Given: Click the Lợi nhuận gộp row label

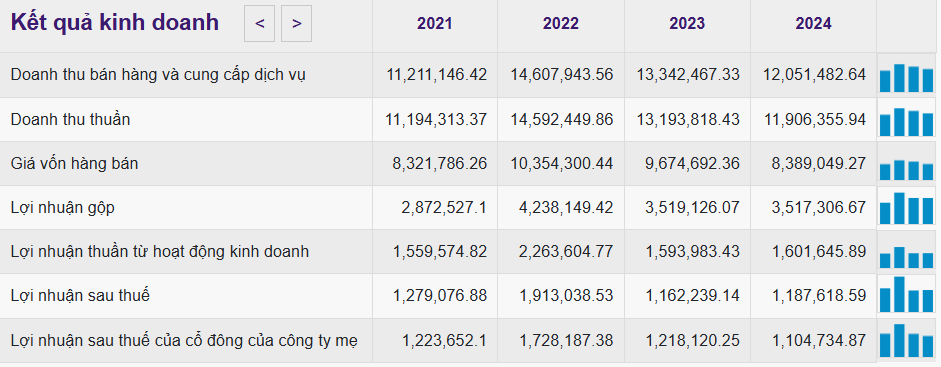Looking at the screenshot, I should coord(62,208).
